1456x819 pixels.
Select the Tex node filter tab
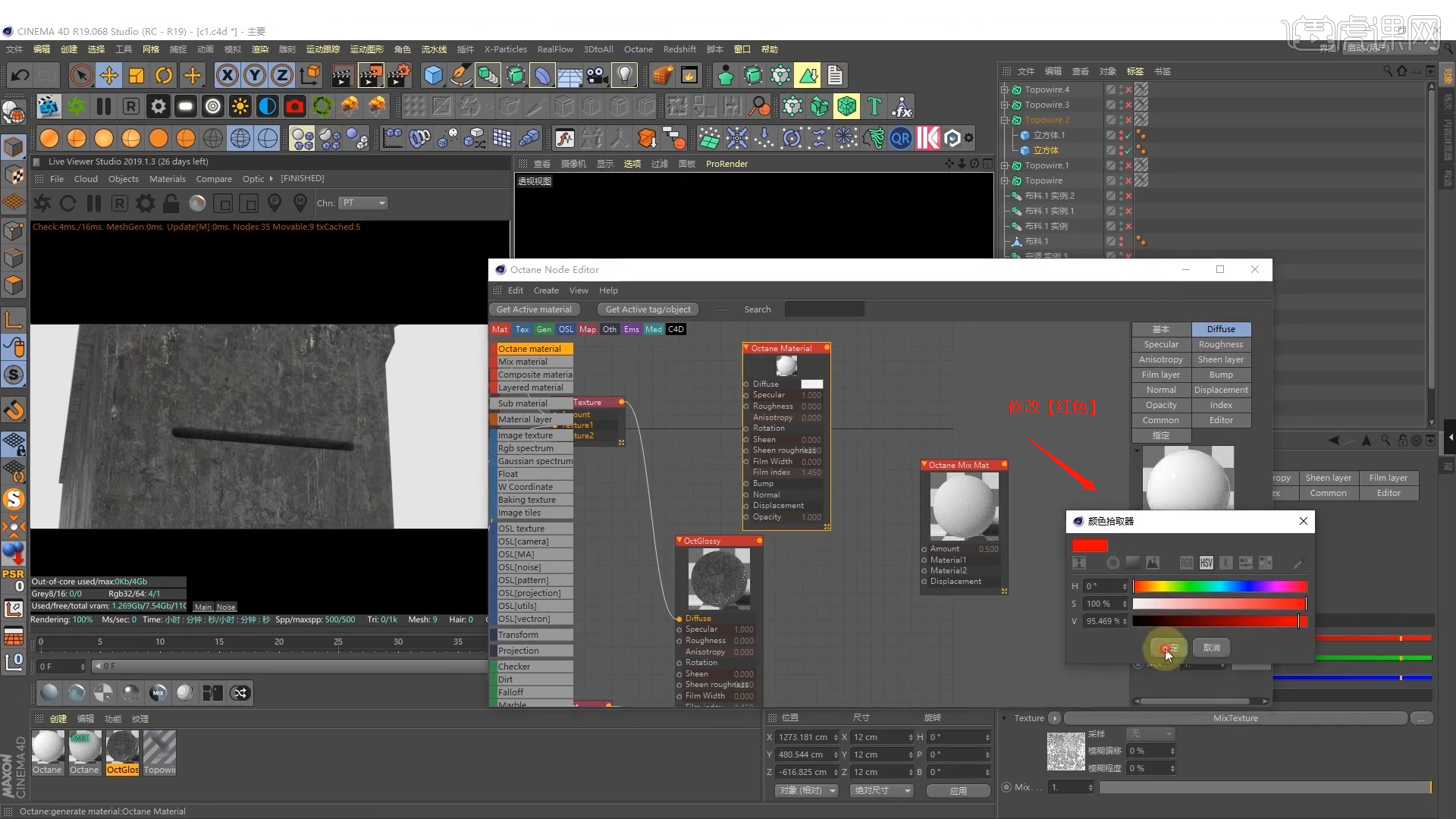[522, 329]
